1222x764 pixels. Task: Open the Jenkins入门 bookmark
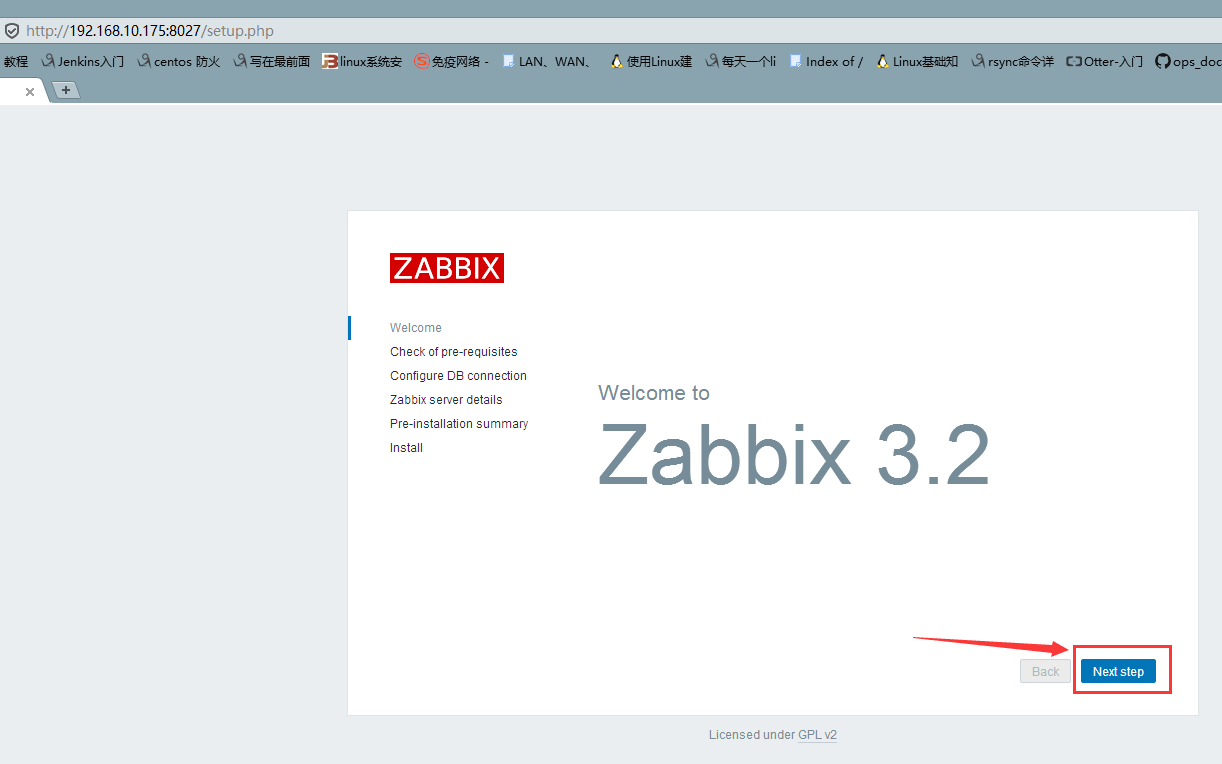pyautogui.click(x=83, y=61)
